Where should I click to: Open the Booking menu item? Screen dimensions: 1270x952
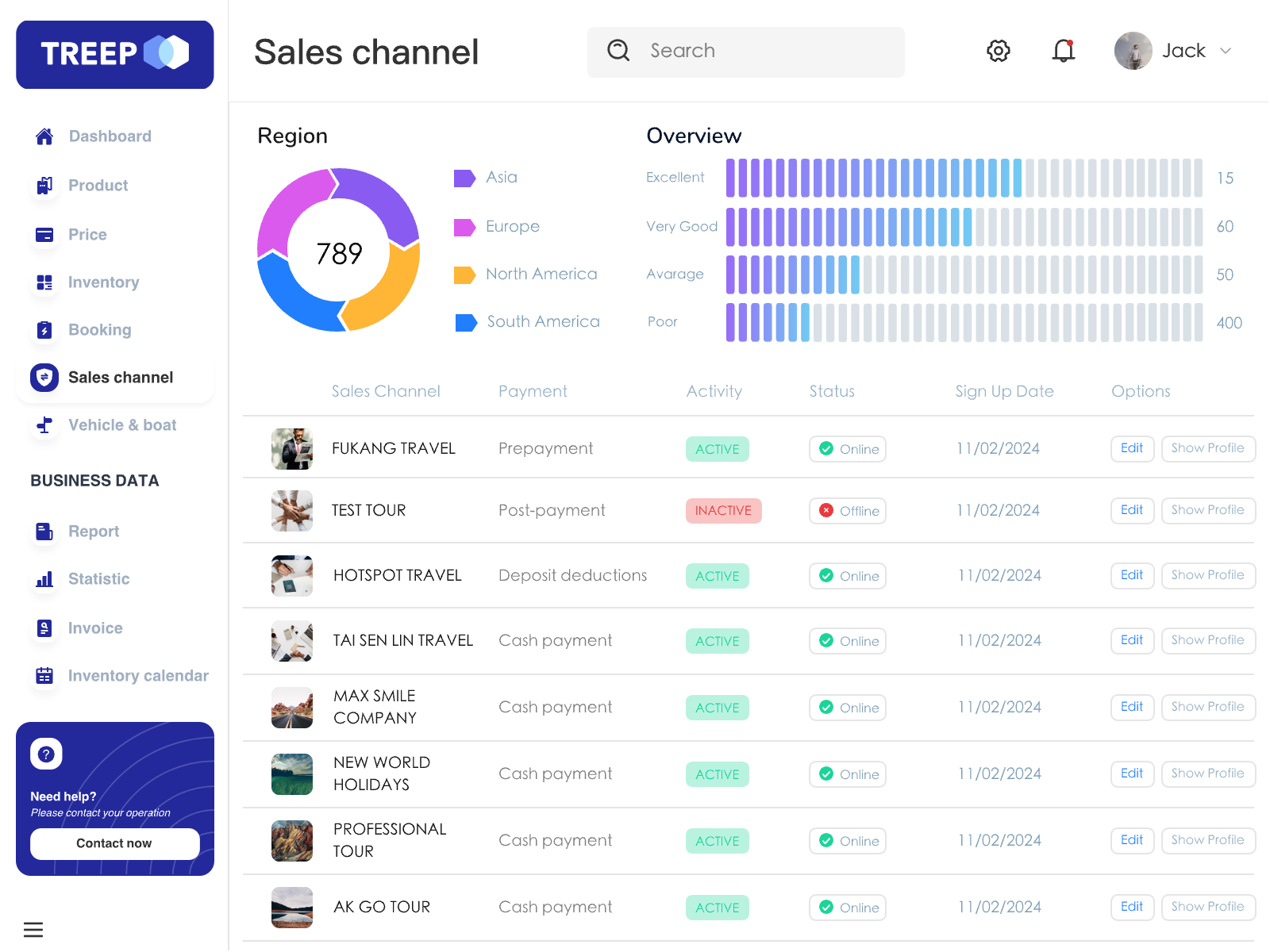pyautogui.click(x=99, y=330)
